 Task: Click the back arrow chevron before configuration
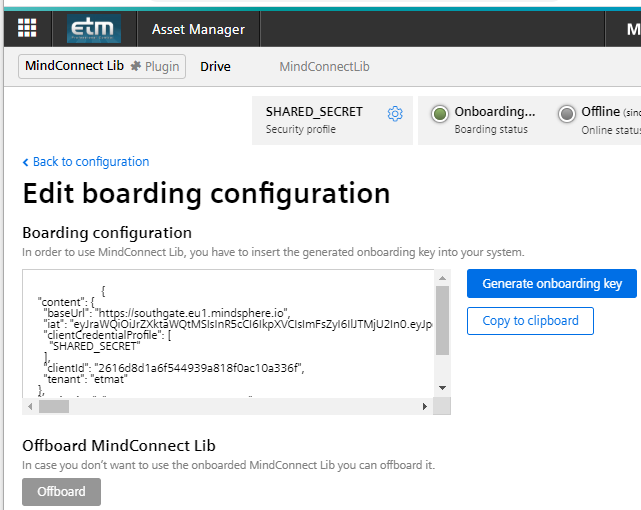click(x=26, y=162)
